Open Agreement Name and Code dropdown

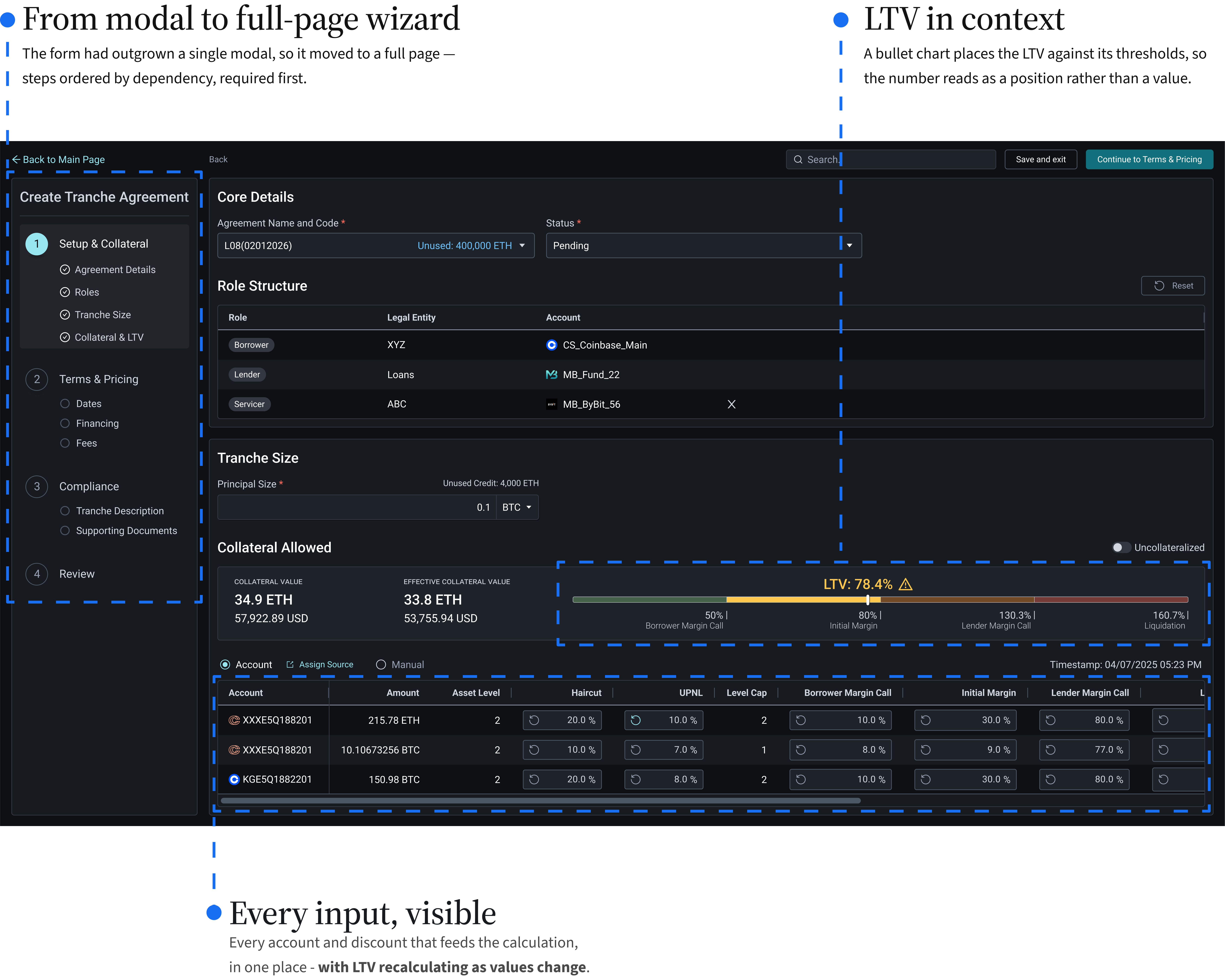[x=376, y=245]
